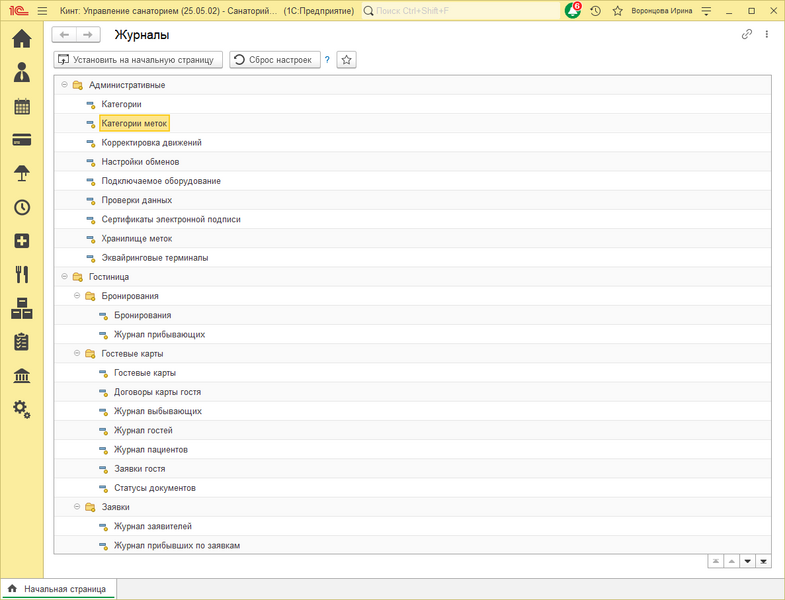The width and height of the screenshot is (785, 600).
Task: Open Заявки гостя item
Action: [x=140, y=469]
